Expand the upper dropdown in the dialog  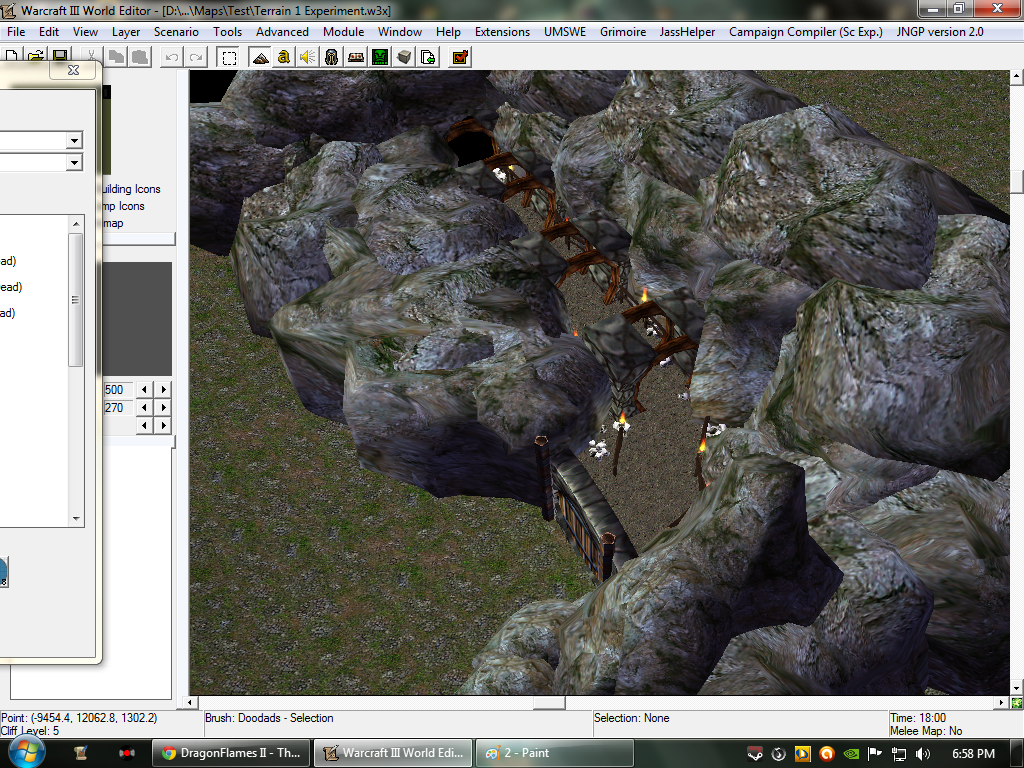pyautogui.click(x=74, y=140)
